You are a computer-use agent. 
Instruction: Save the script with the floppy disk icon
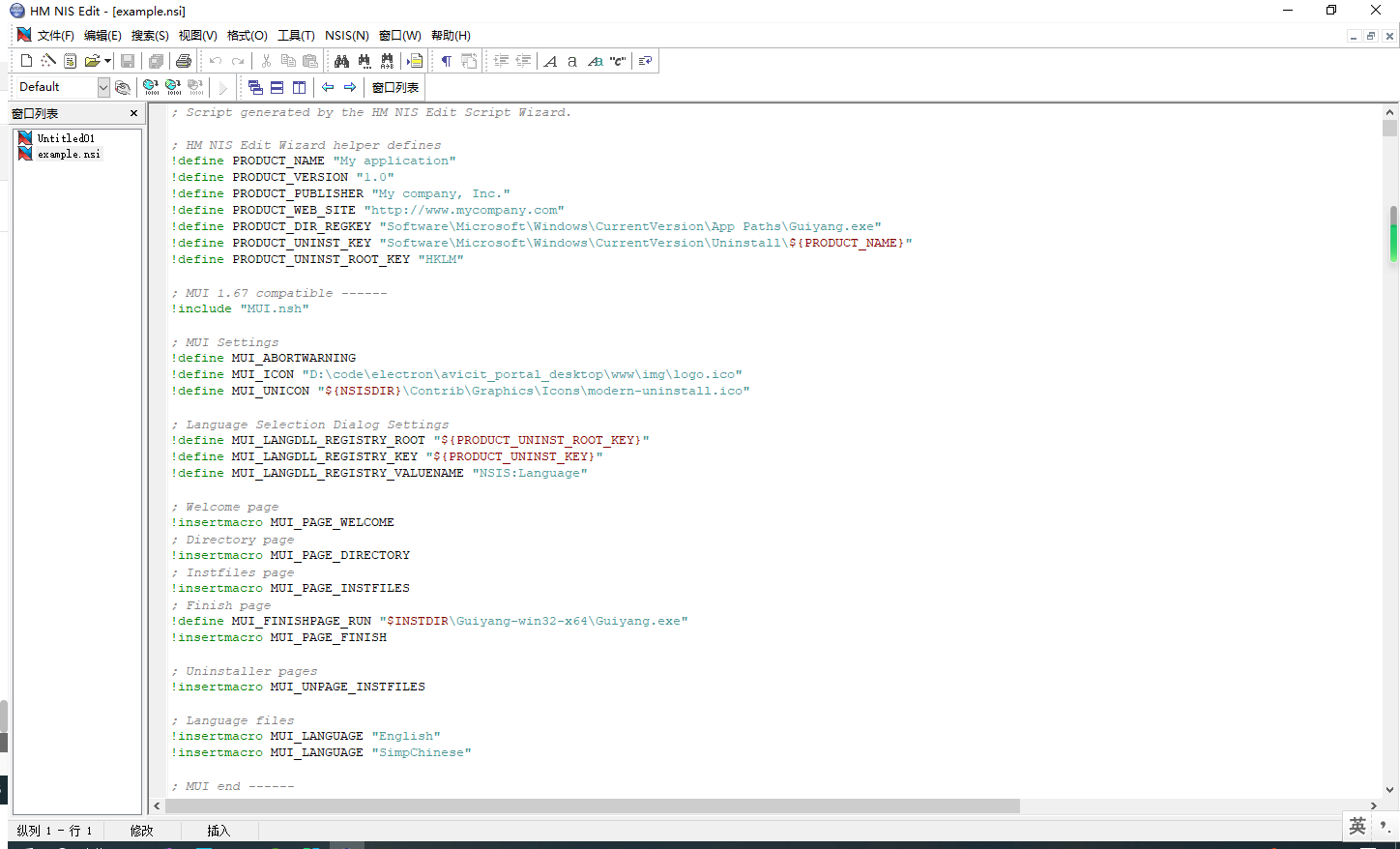(128, 61)
